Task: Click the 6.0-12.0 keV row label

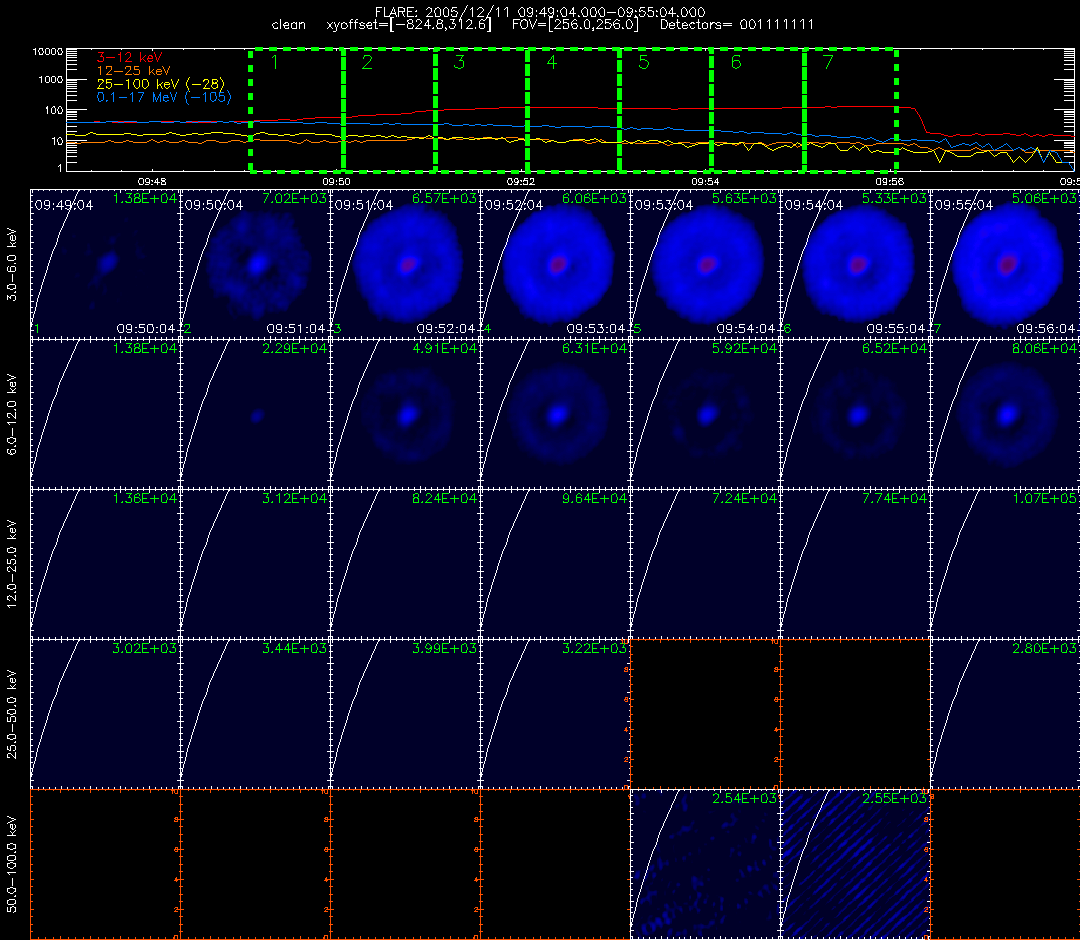Action: tap(12, 415)
